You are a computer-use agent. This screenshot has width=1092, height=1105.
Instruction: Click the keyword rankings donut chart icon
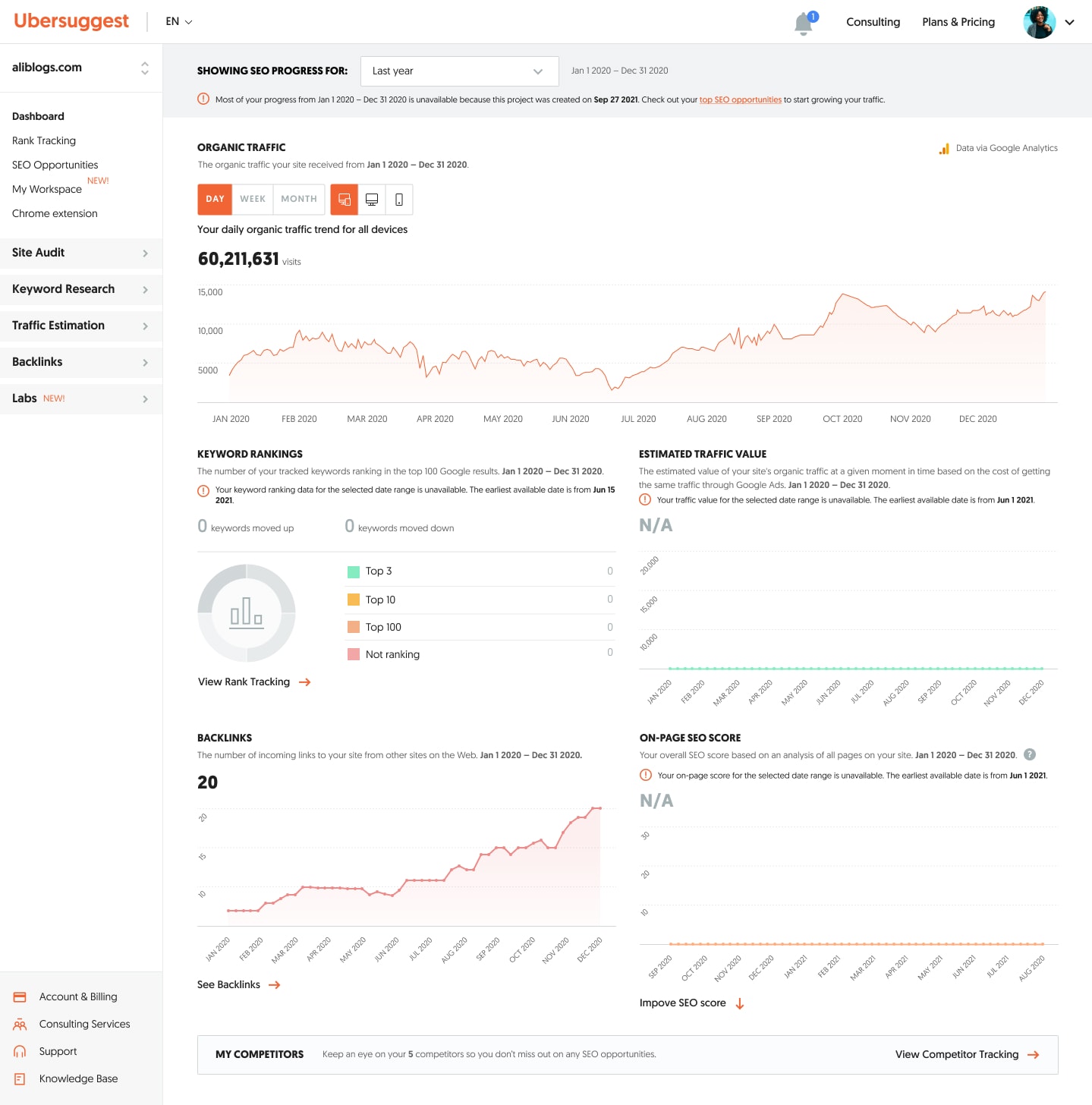coord(247,613)
